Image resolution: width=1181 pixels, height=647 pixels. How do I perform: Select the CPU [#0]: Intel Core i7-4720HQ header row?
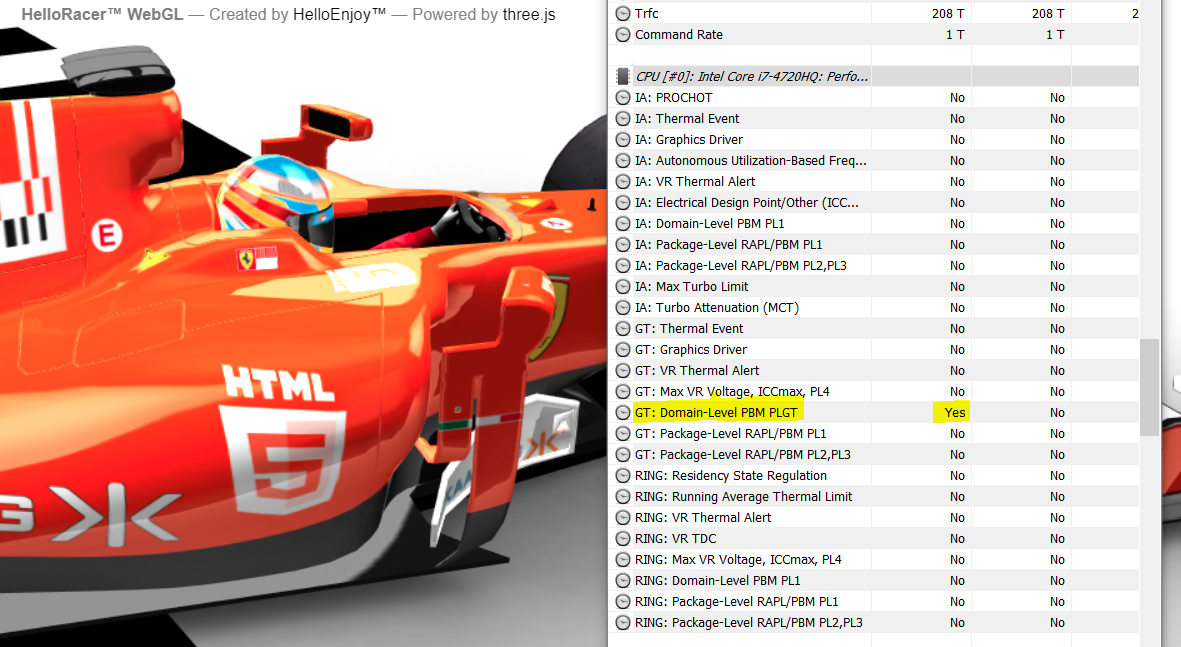874,76
